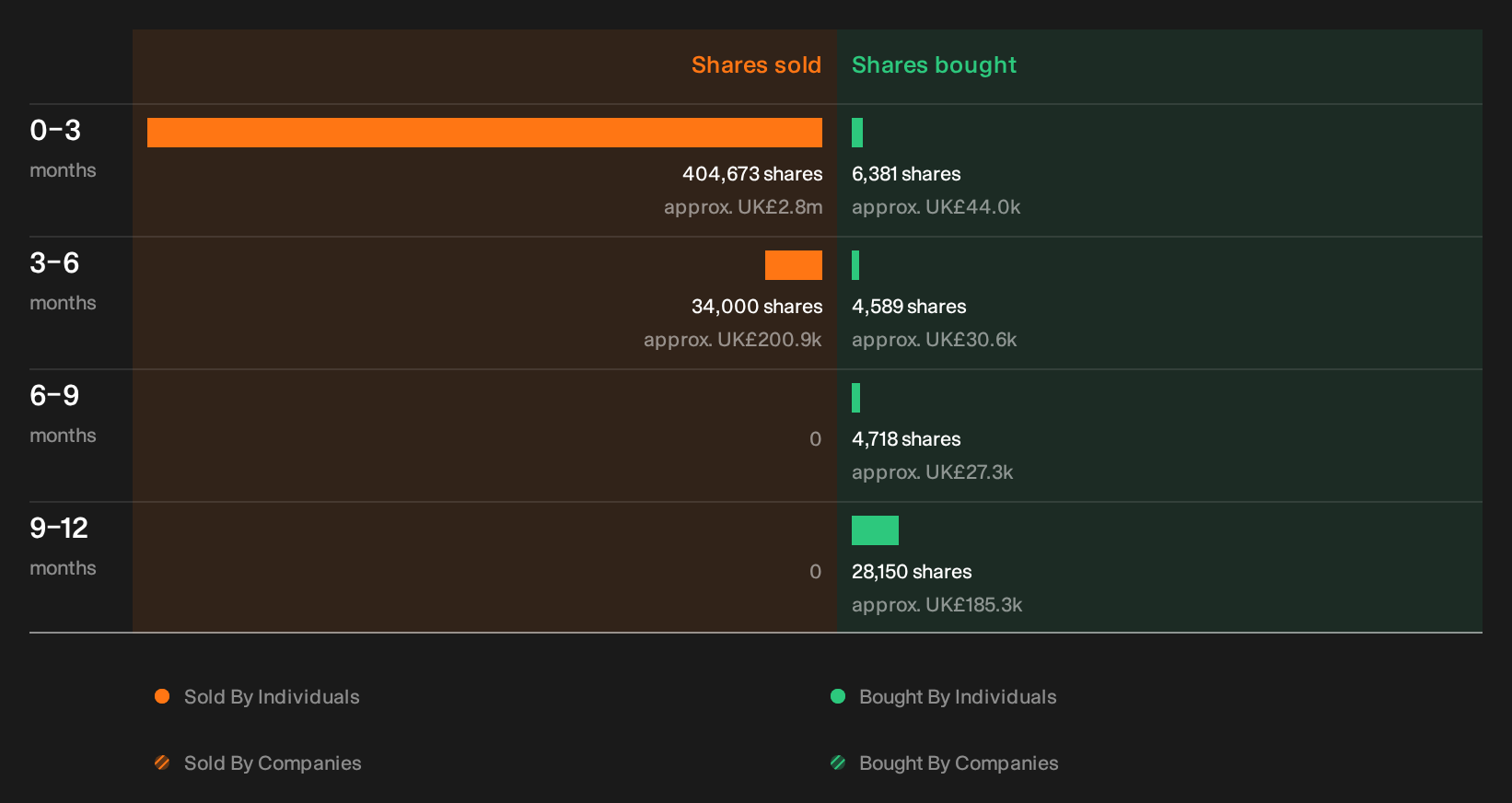Select the 3-6 months green bought bar
This screenshot has width=1512, height=803.
coord(855,265)
